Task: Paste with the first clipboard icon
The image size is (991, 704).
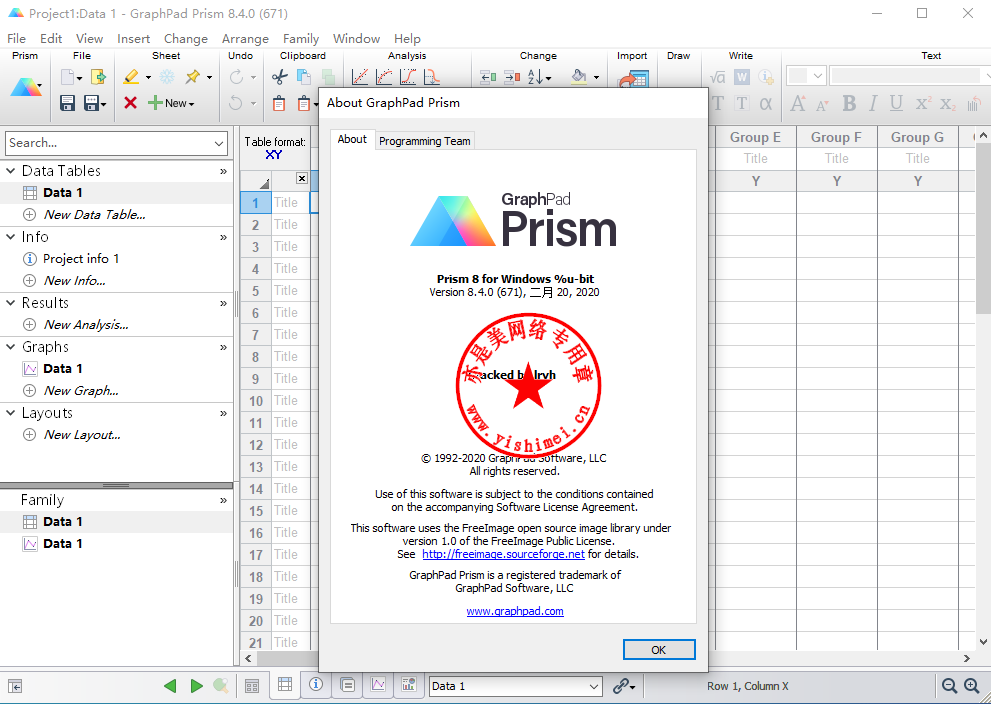Action: (x=279, y=103)
